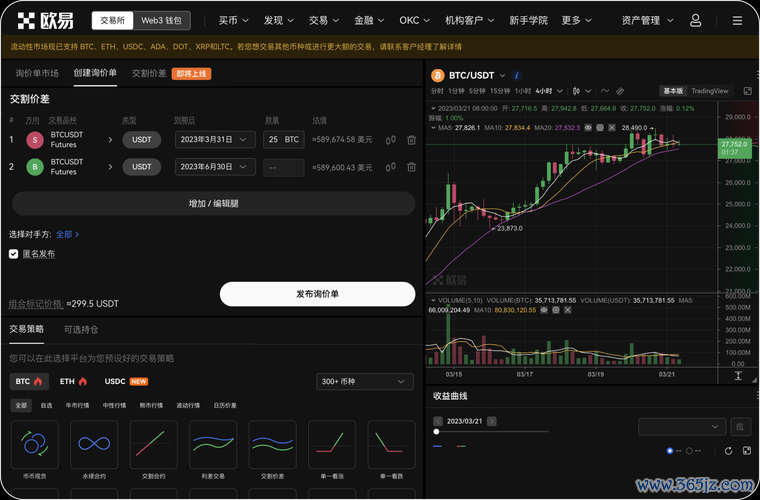Open MA indicator settings gear

coord(600,127)
